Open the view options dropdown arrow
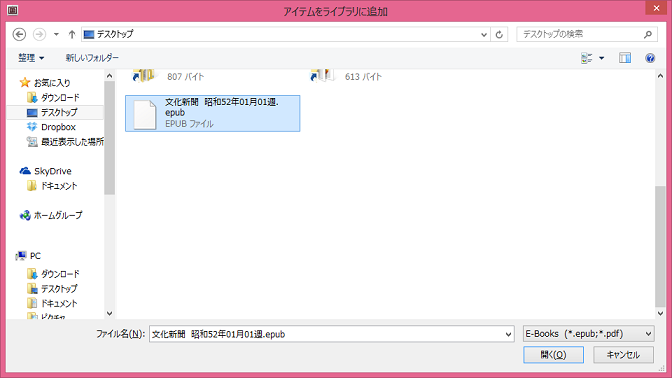This screenshot has width=672, height=378. 601,58
